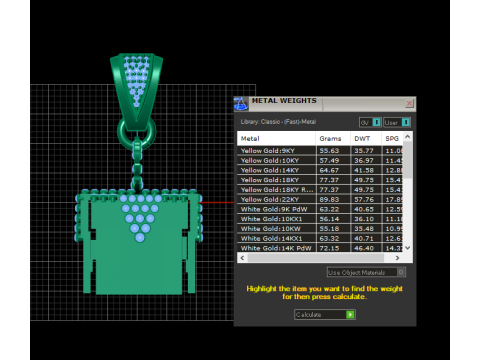Screen dimensions: 480x360
Task: Select the Yellow Gold:22KY row
Action: [x=320, y=199]
